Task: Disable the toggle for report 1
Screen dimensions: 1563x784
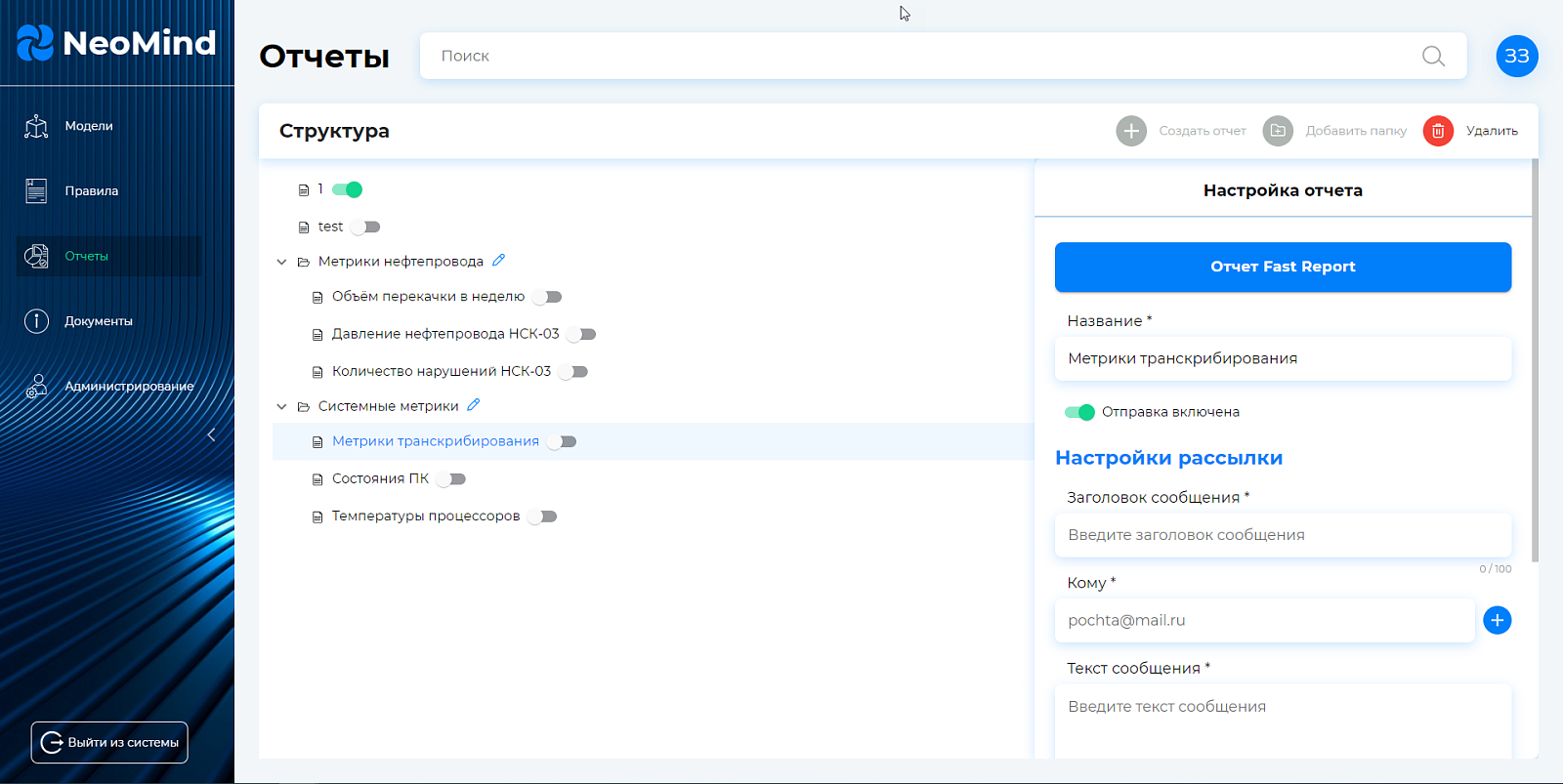Action: click(x=347, y=189)
